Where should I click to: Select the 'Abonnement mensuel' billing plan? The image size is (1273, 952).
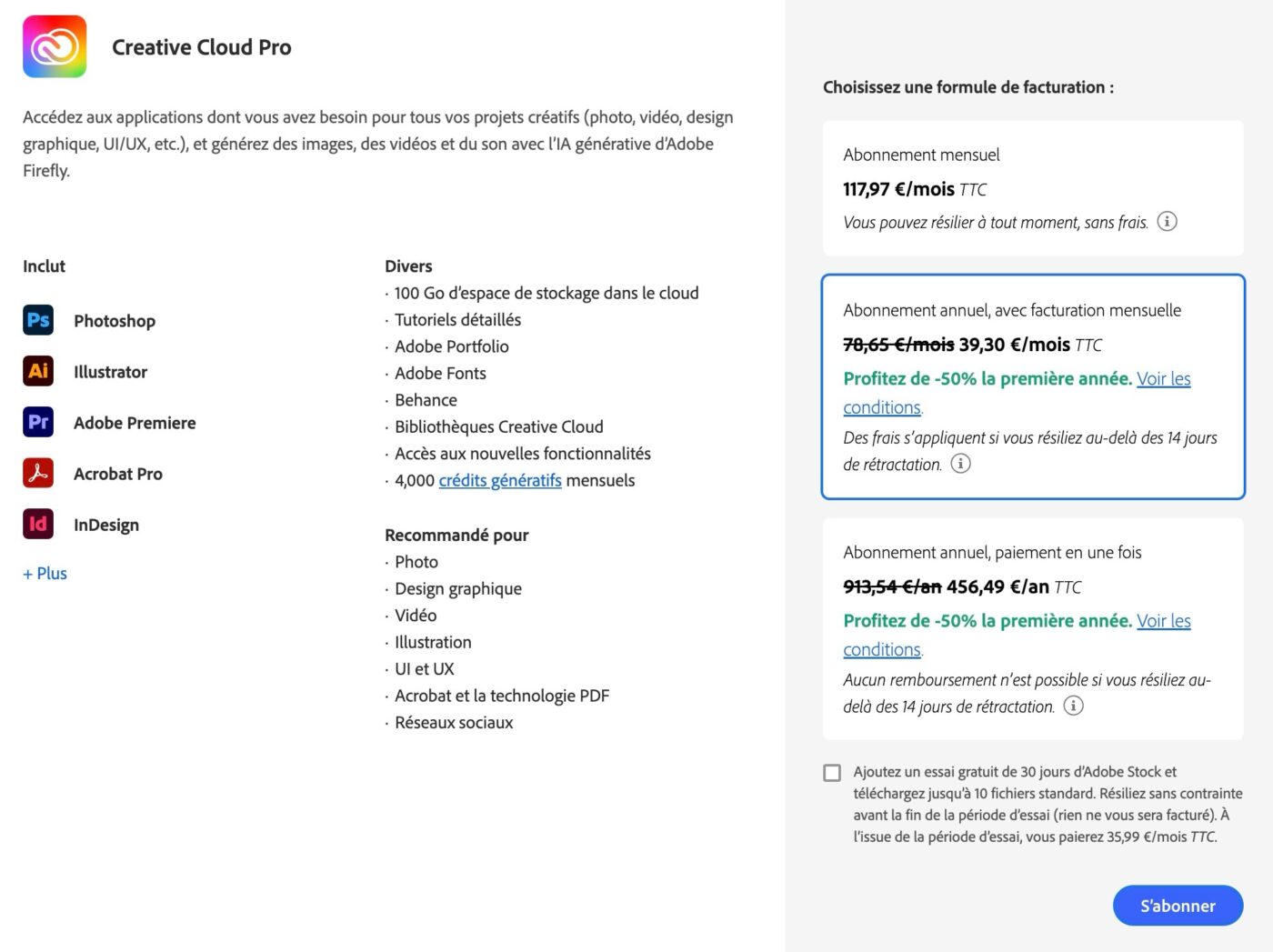pyautogui.click(x=1032, y=188)
